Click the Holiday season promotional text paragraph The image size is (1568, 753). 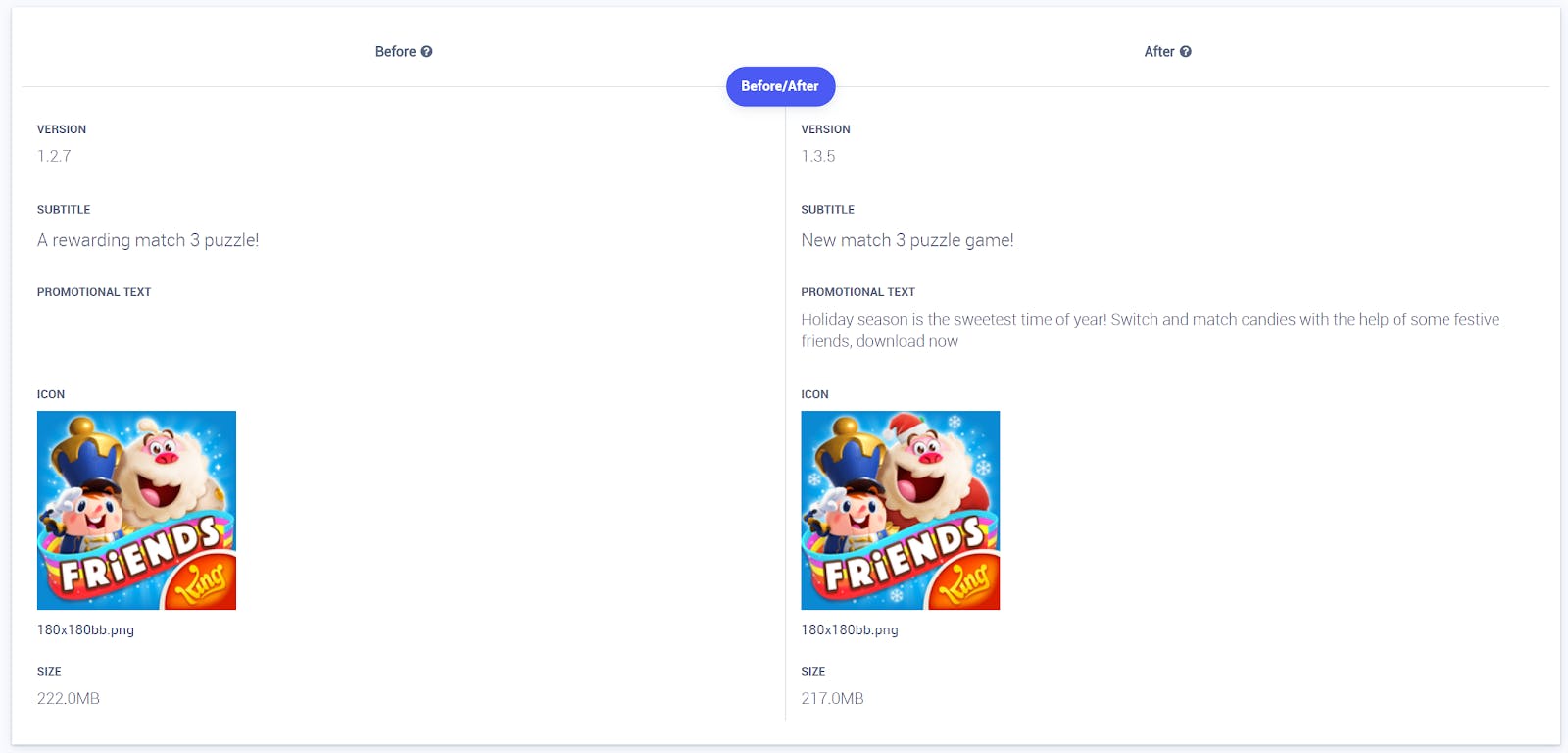click(x=1150, y=329)
